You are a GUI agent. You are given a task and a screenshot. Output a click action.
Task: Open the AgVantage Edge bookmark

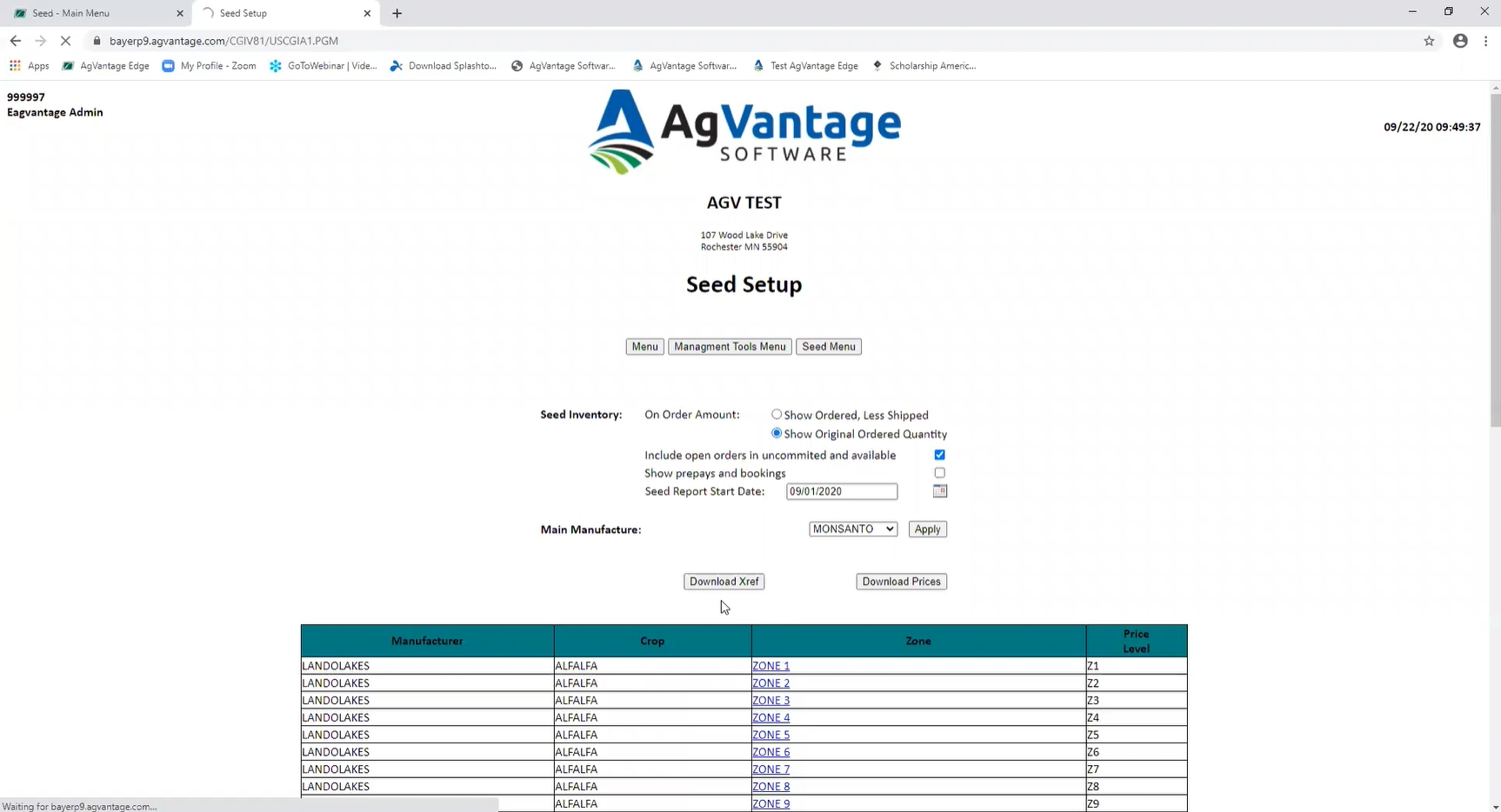[105, 66]
